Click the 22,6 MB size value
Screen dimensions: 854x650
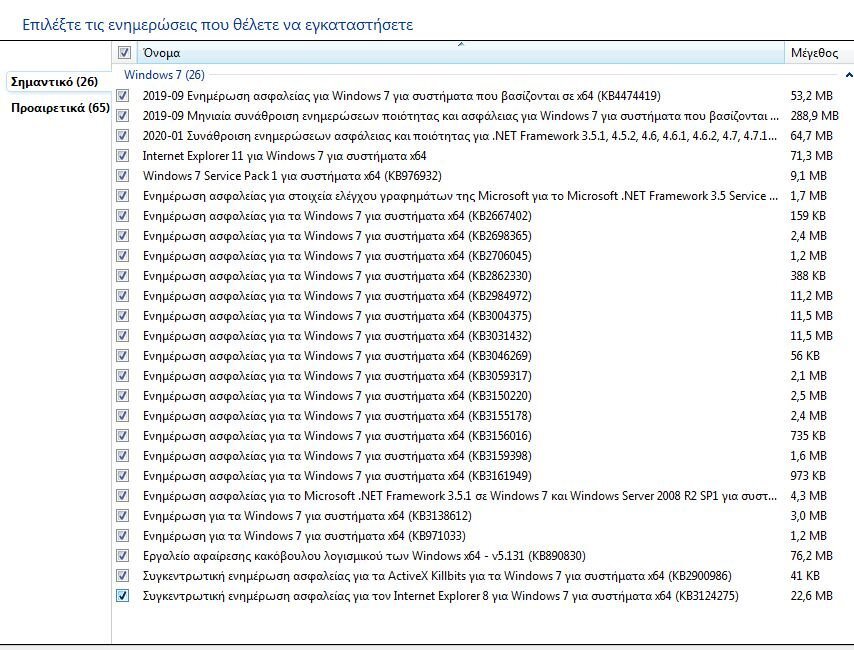pyautogui.click(x=812, y=596)
